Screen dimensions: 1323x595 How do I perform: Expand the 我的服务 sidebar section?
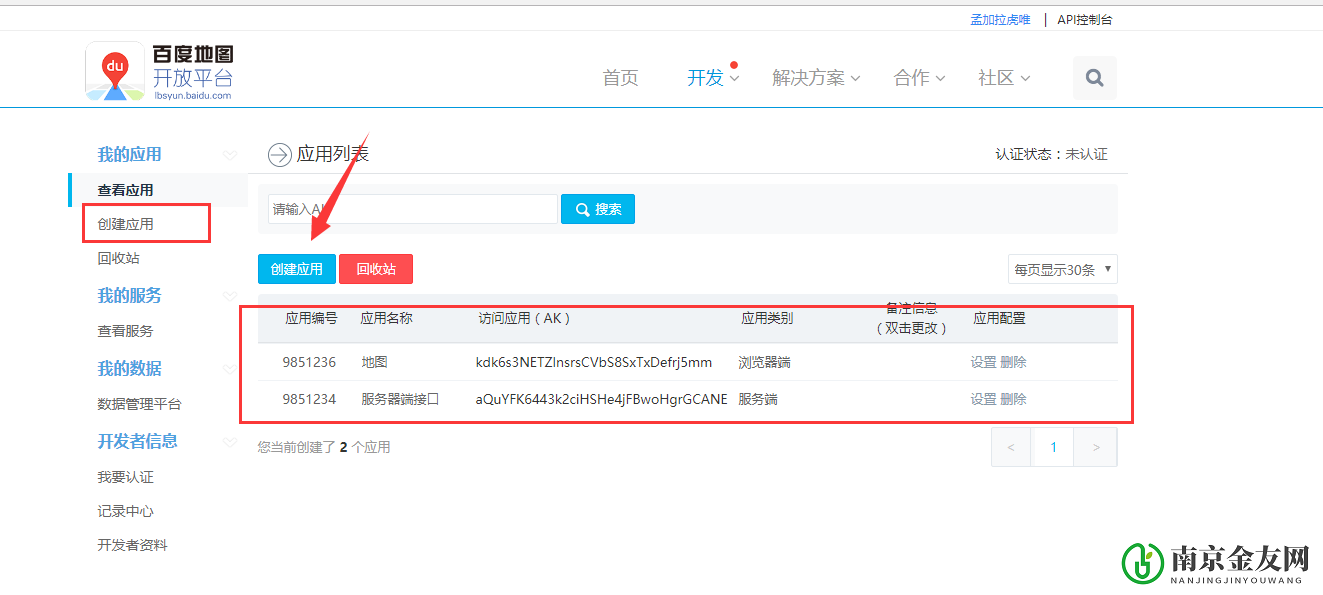coord(229,296)
